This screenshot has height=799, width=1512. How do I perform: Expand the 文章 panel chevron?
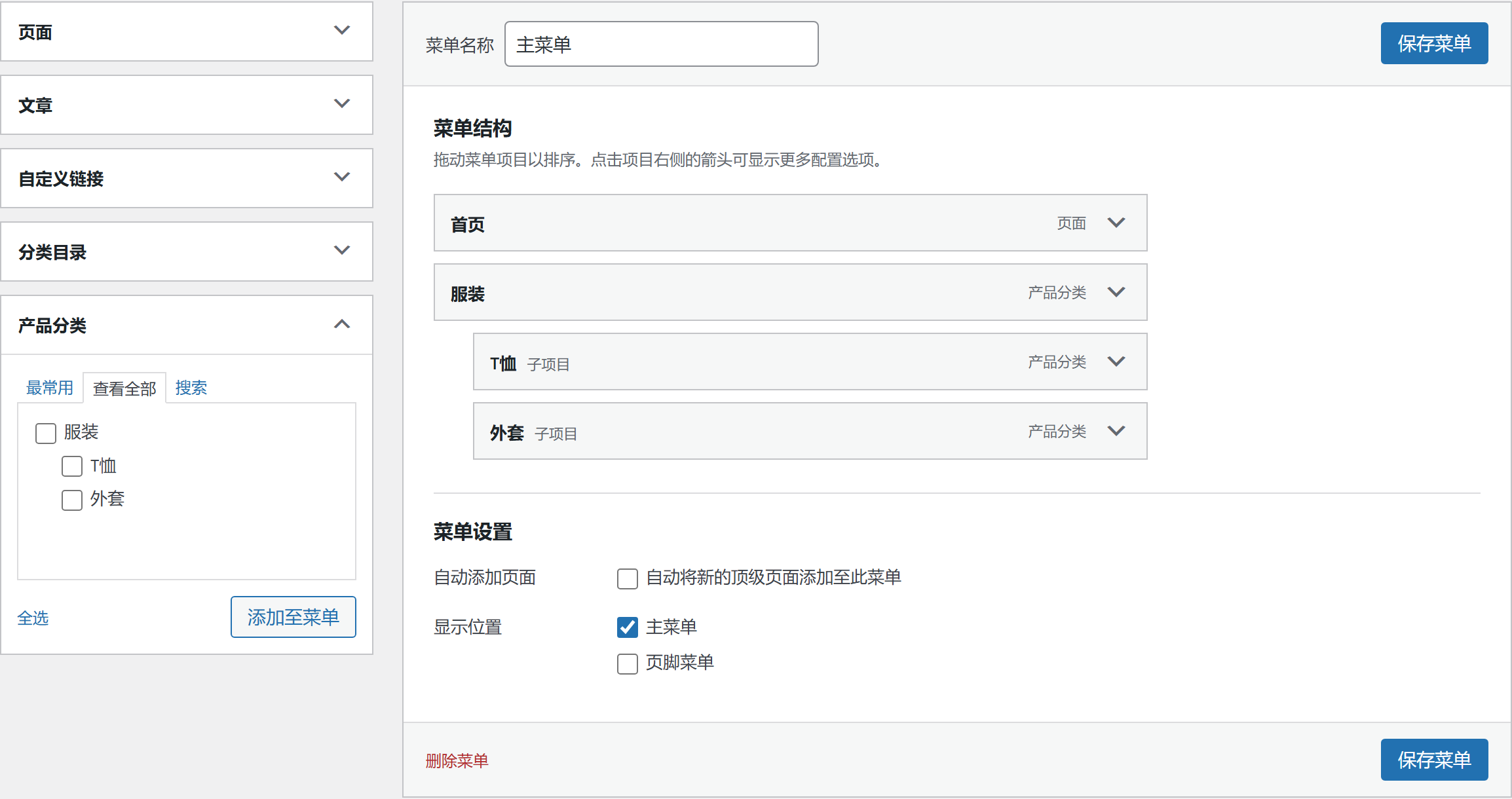click(342, 104)
